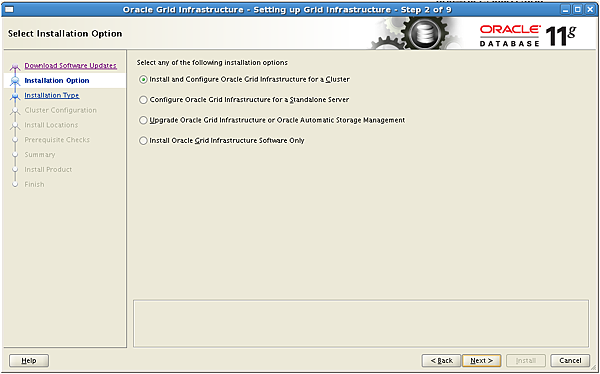This screenshot has height=374, width=600.
Task: Click the Install Product step label
Action: 48,170
